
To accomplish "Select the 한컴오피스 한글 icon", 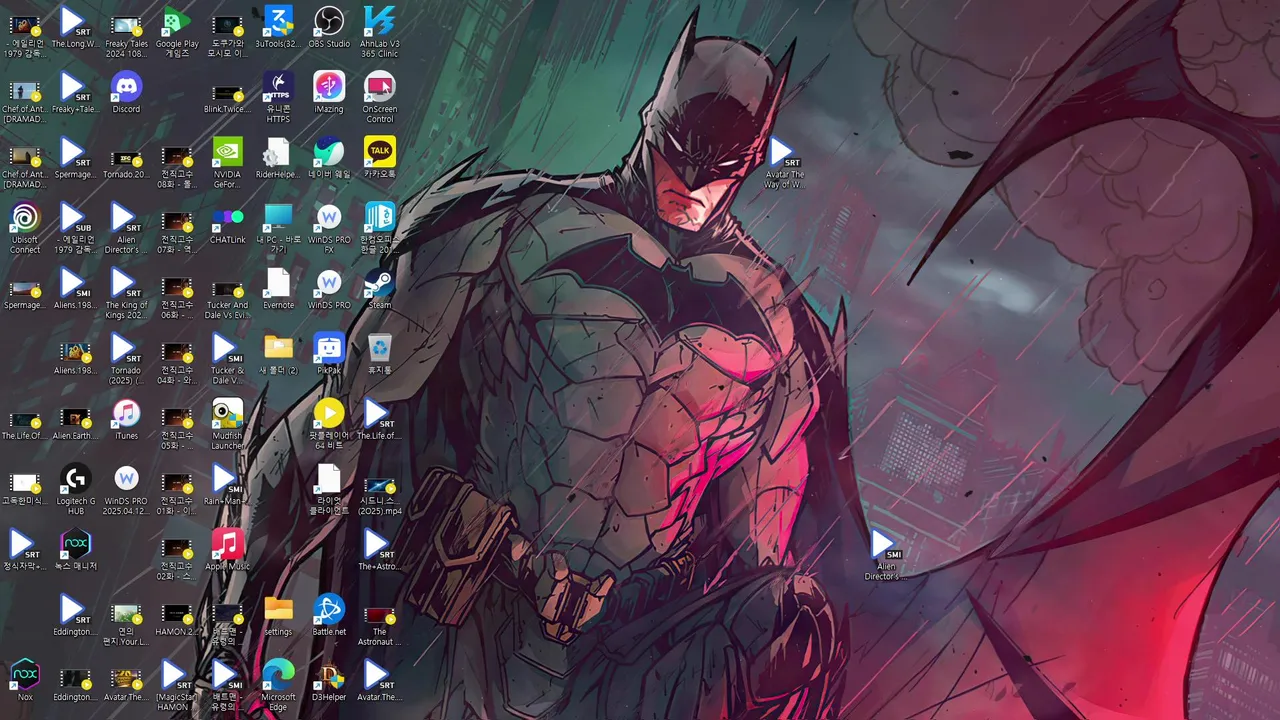I will [380, 228].
